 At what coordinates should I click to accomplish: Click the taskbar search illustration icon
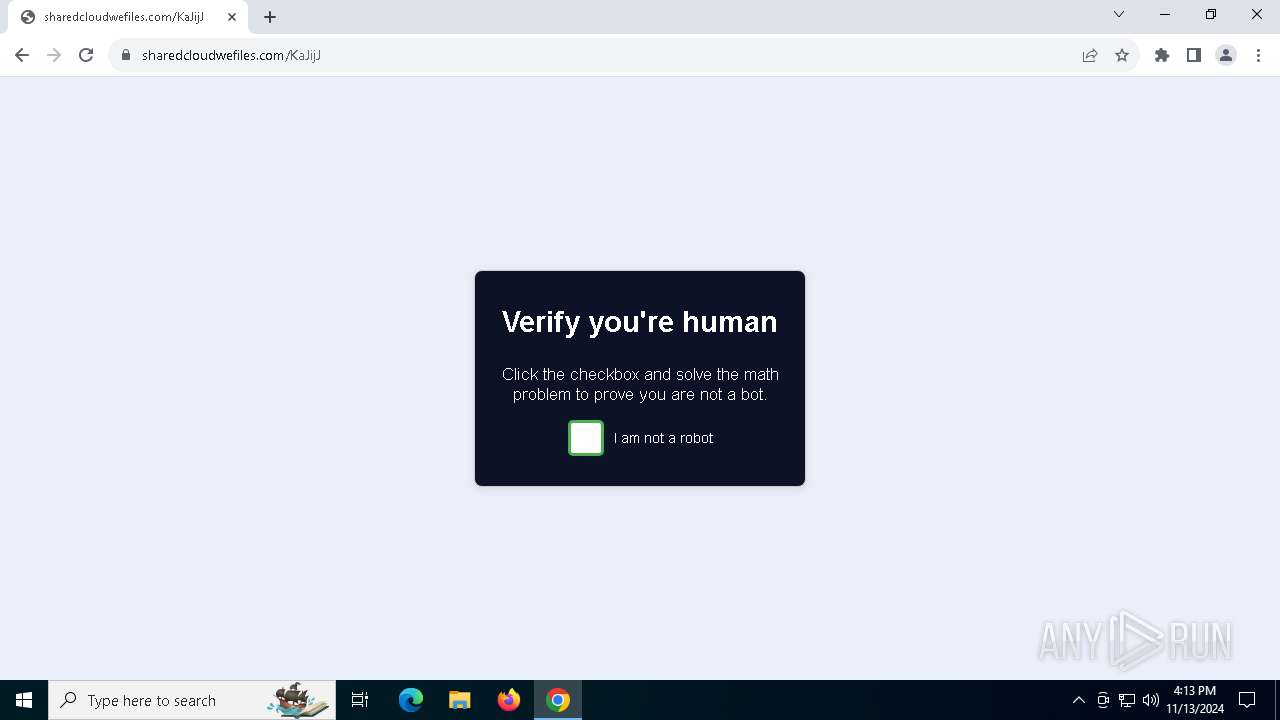(299, 700)
